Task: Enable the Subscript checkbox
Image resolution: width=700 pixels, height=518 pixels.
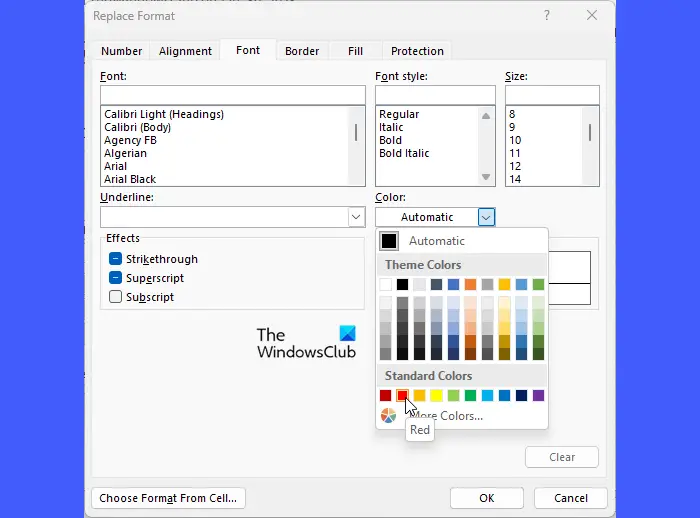Action: 116,297
